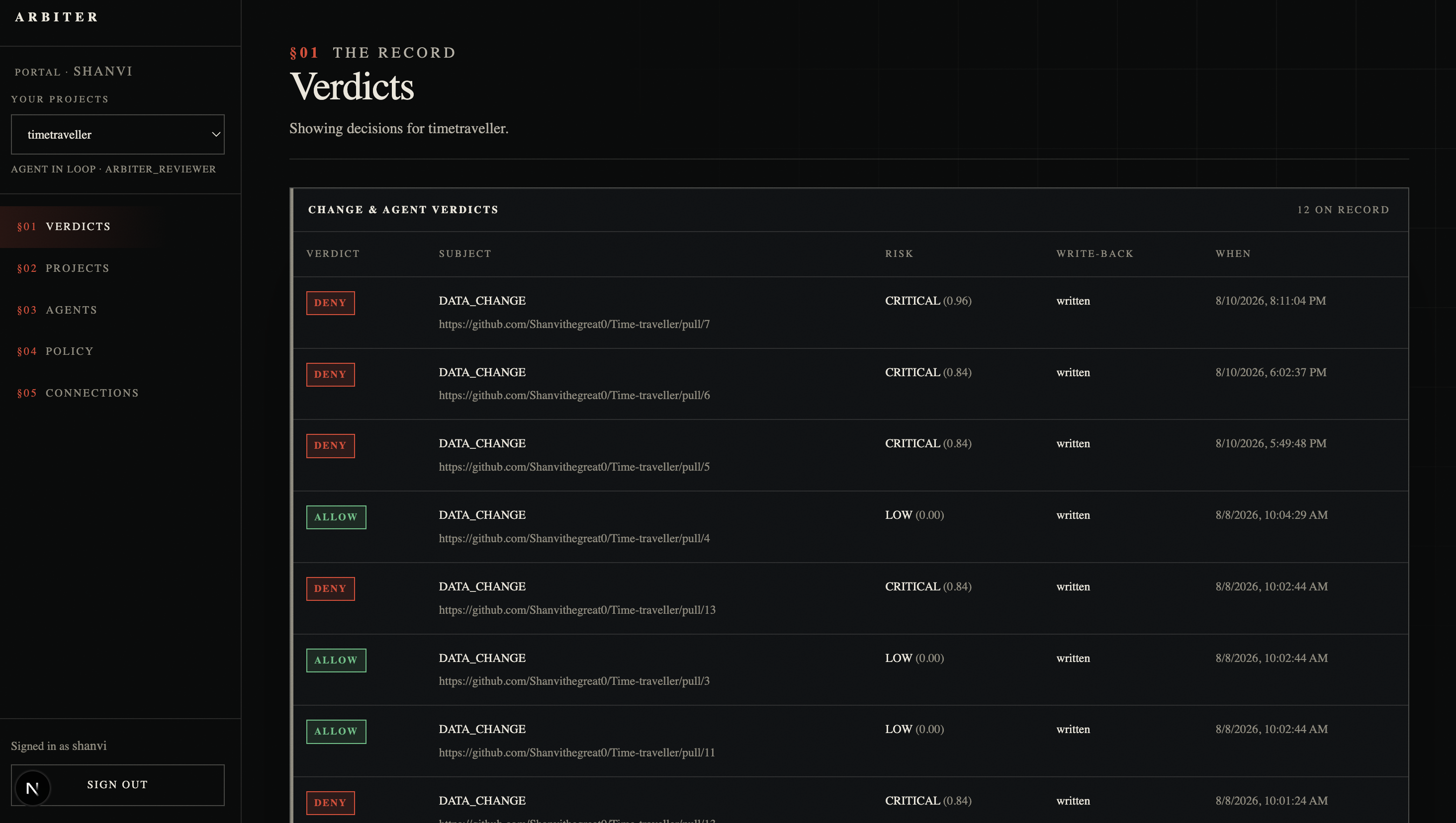Click the DENY badge for pull/7
The height and width of the screenshot is (823, 1456).
pos(330,303)
